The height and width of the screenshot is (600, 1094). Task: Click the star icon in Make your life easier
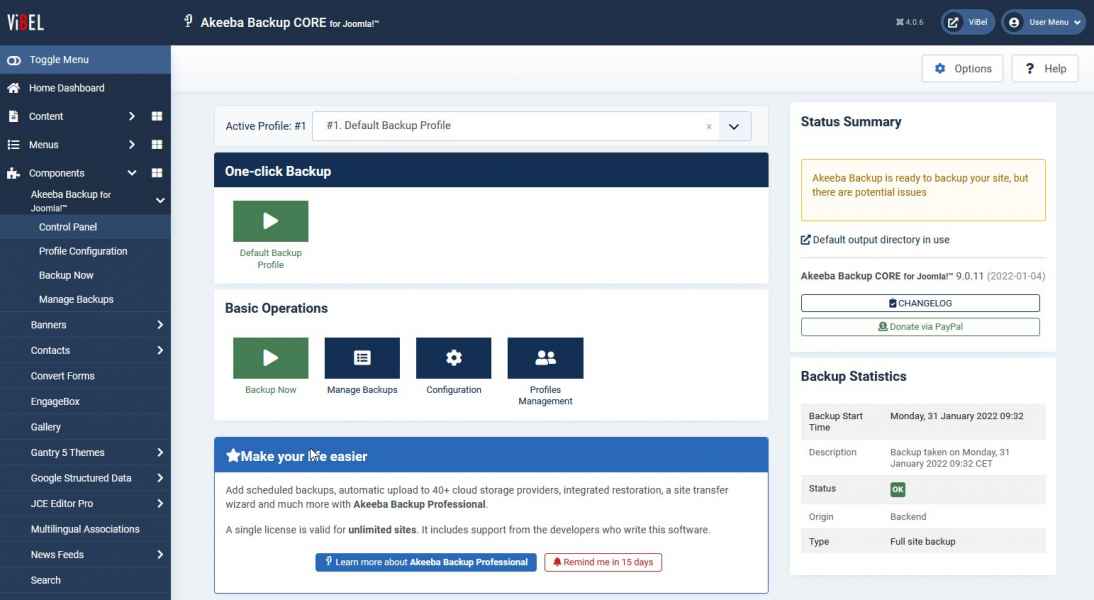[233, 456]
